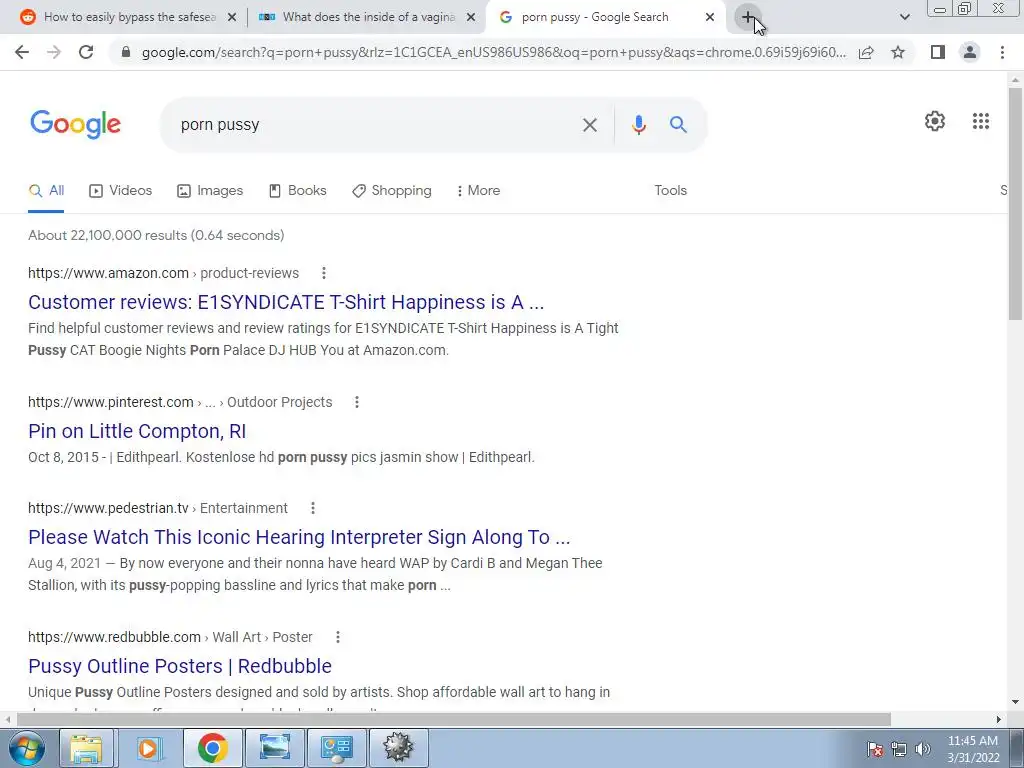The image size is (1024, 768).
Task: Reload the current page
Action: click(x=86, y=52)
